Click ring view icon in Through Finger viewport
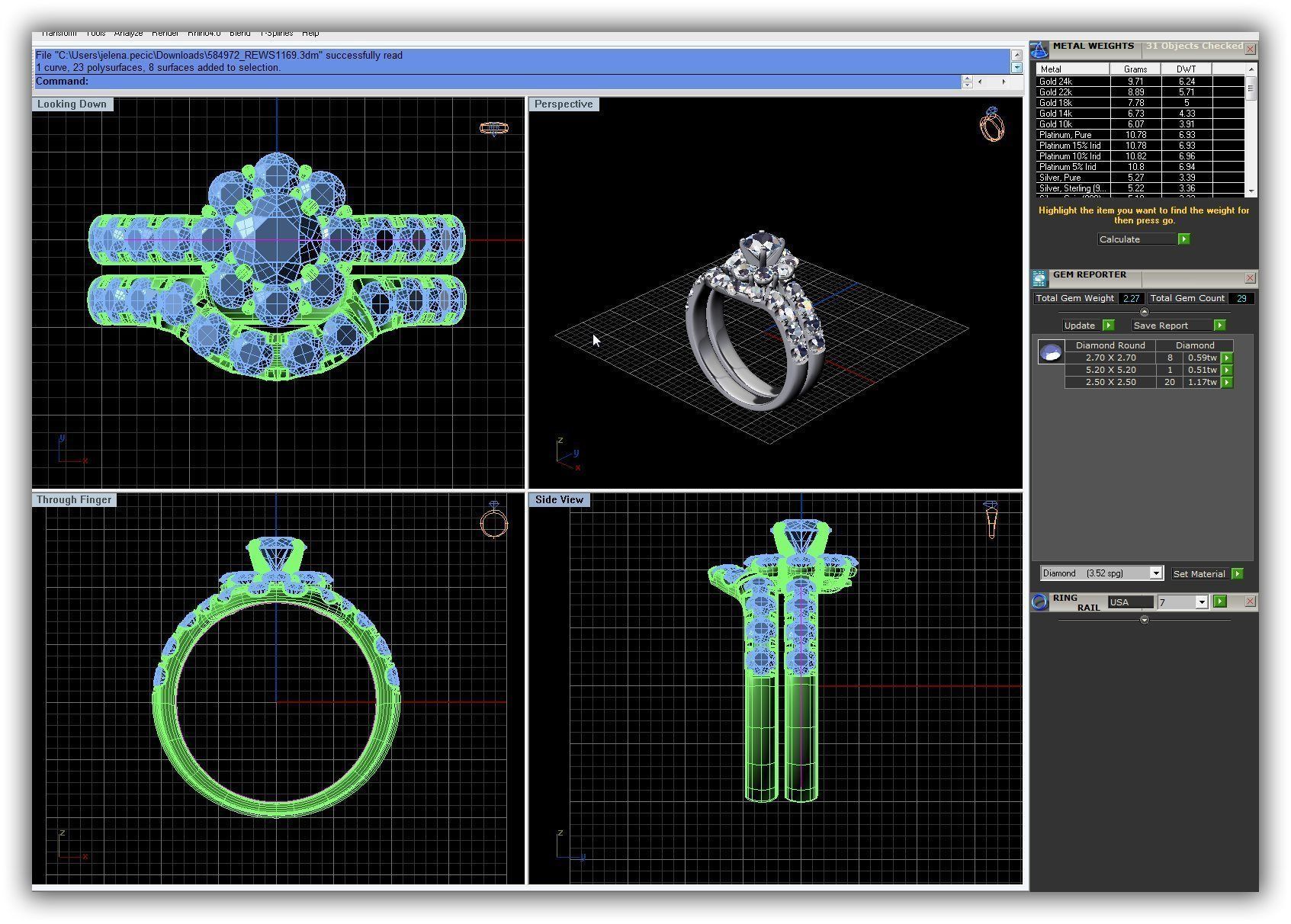 tap(494, 520)
